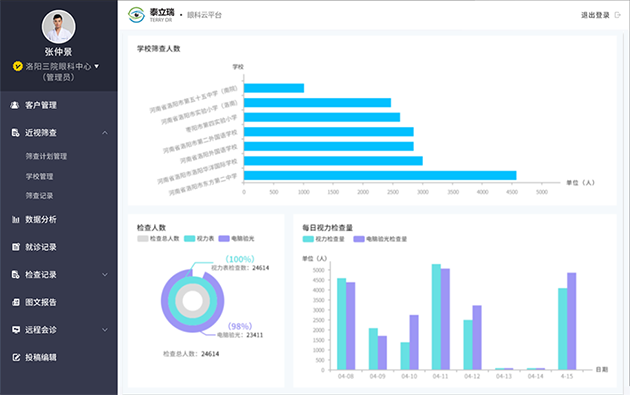The width and height of the screenshot is (630, 395).
Task: Click the 客户管理 person icon
Action: click(x=15, y=105)
